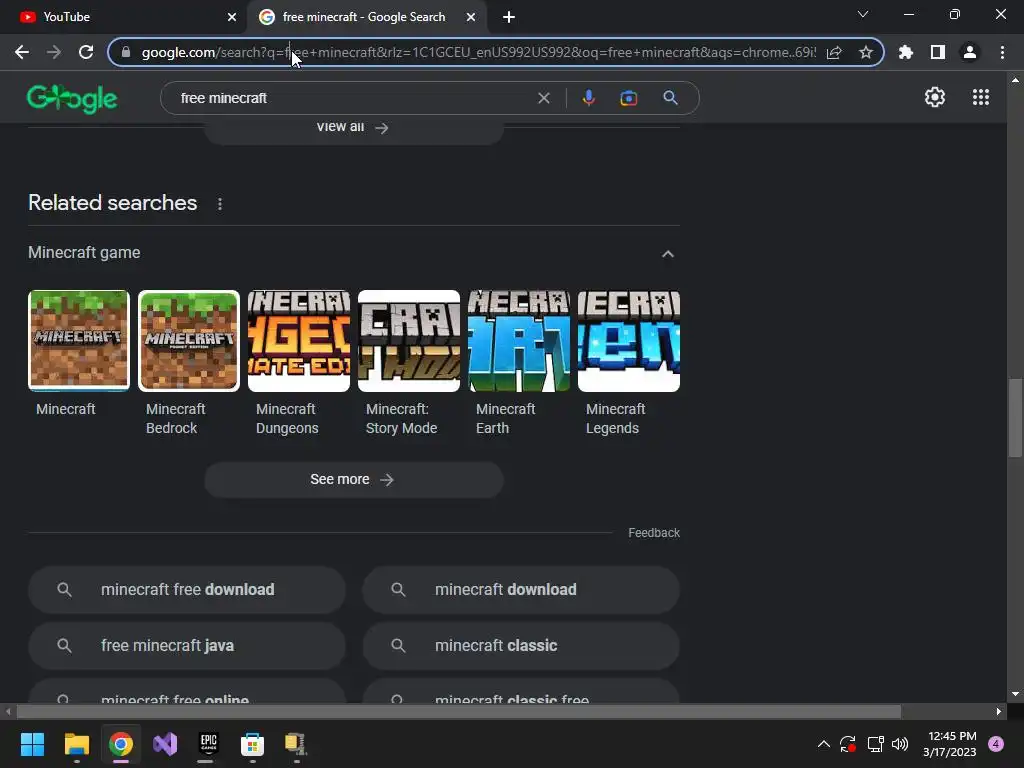This screenshot has height=768, width=1024.
Task: Click the scroll down arrow
Action: [x=1015, y=694]
